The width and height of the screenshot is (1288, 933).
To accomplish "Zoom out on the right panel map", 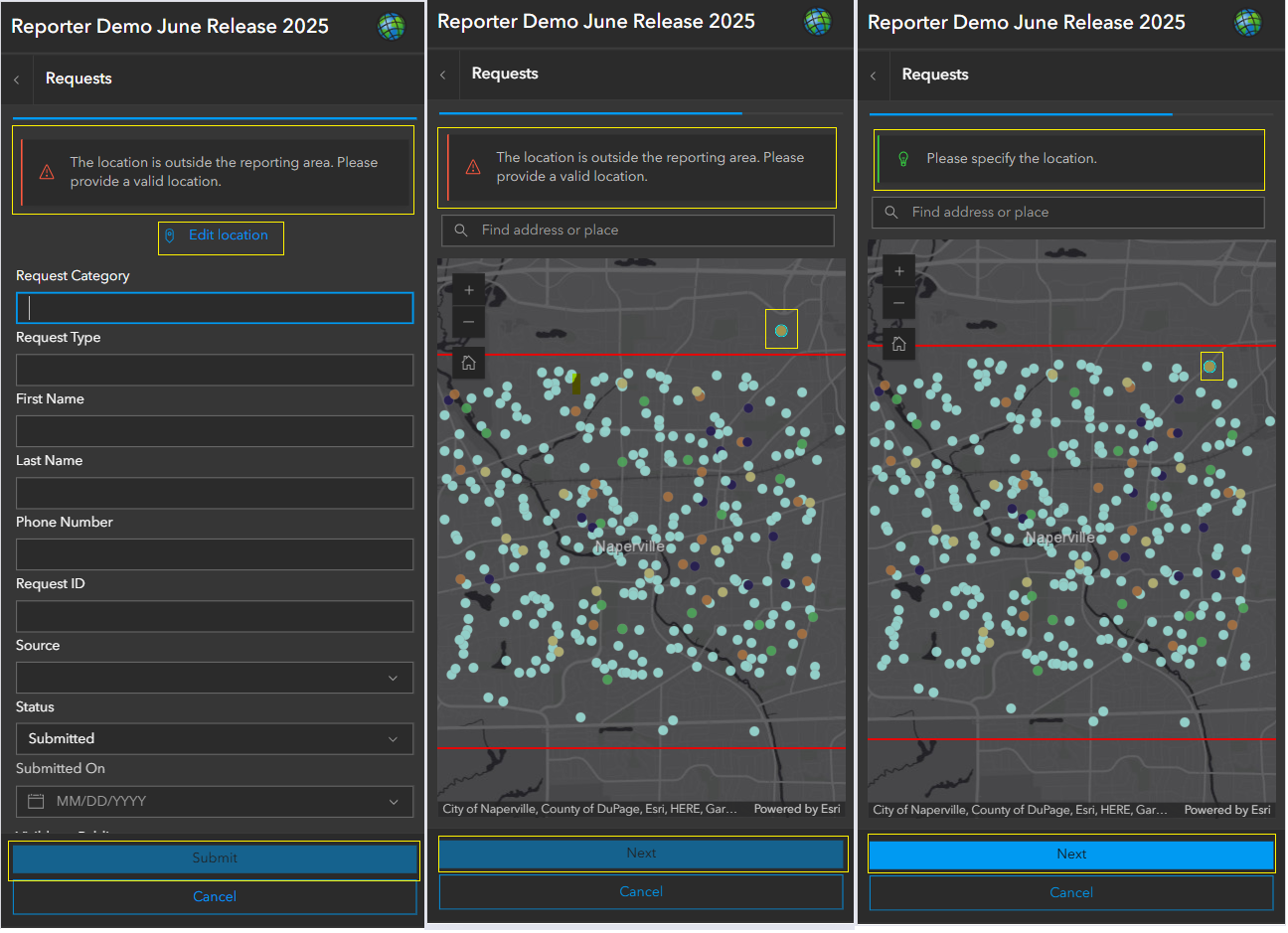I will coord(898,303).
